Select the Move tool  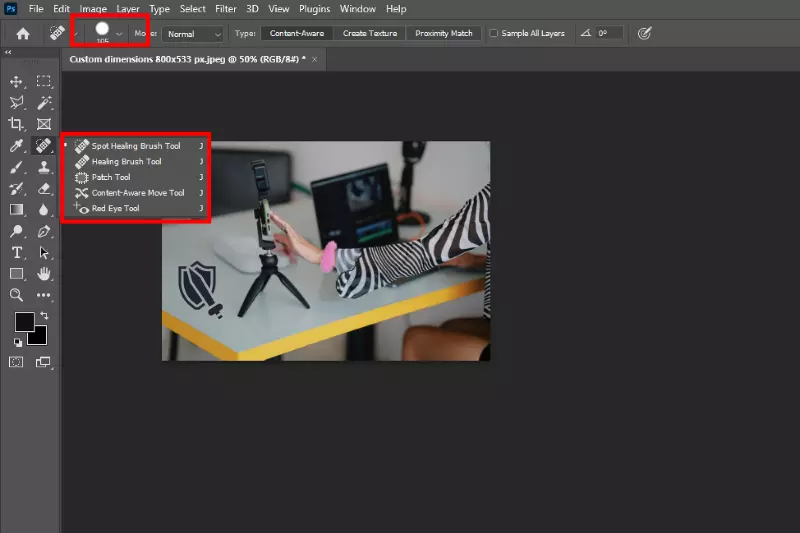point(16,82)
